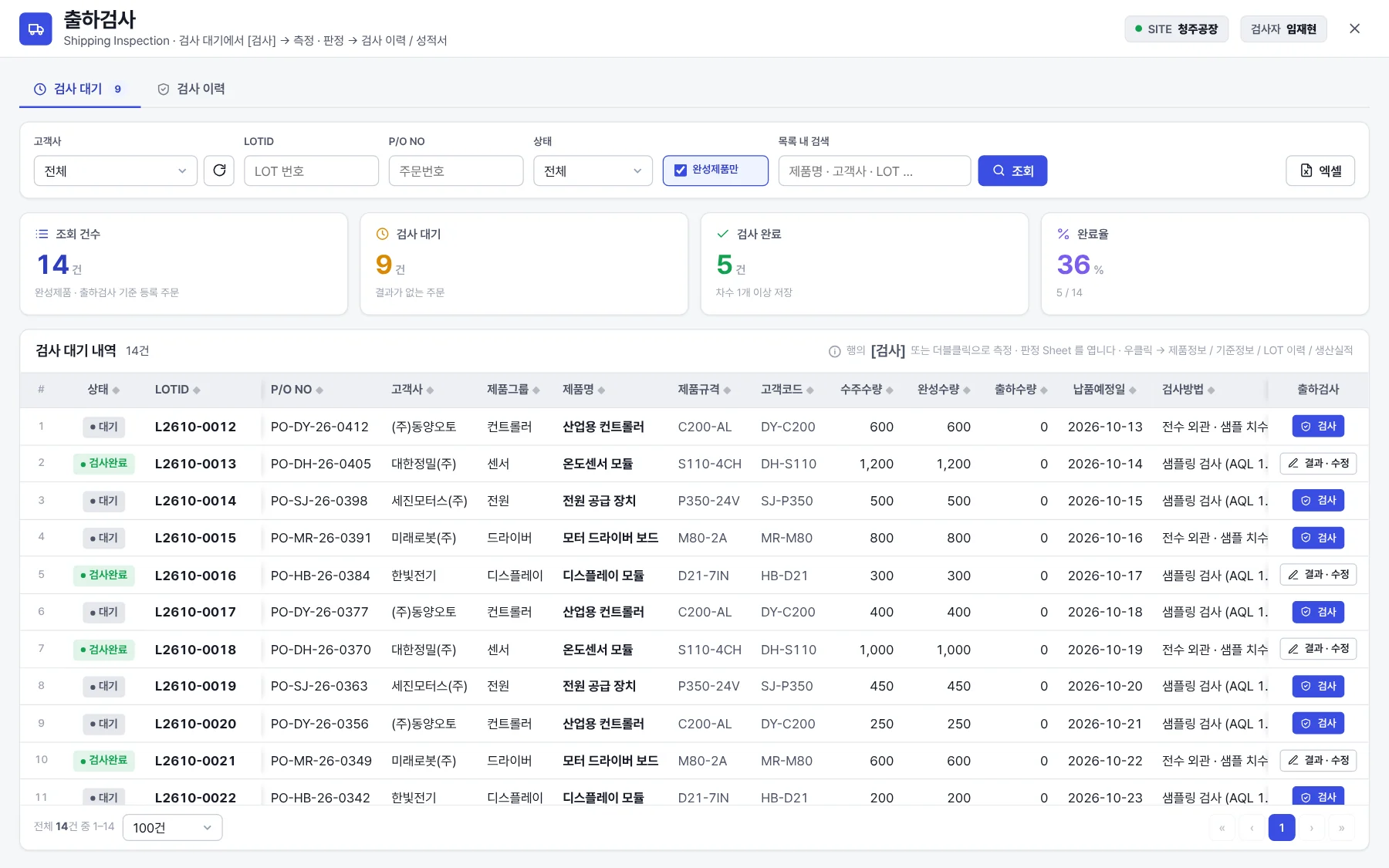Export list with the 엑셀 button
This screenshot has height=868, width=1389.
click(1320, 171)
